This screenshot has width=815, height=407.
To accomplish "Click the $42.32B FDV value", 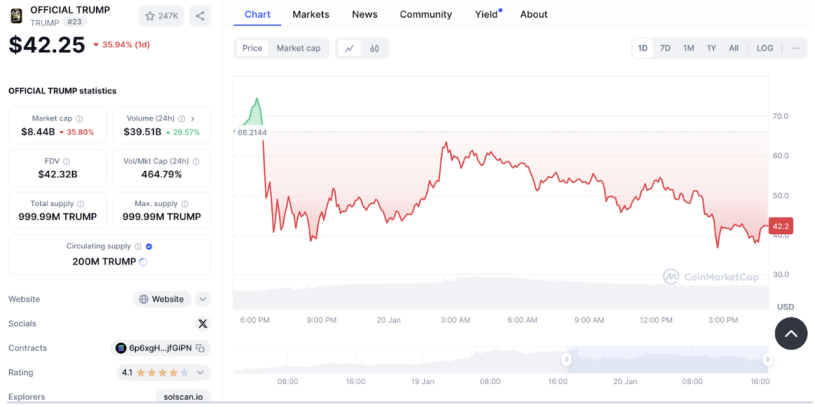I will [x=58, y=175].
